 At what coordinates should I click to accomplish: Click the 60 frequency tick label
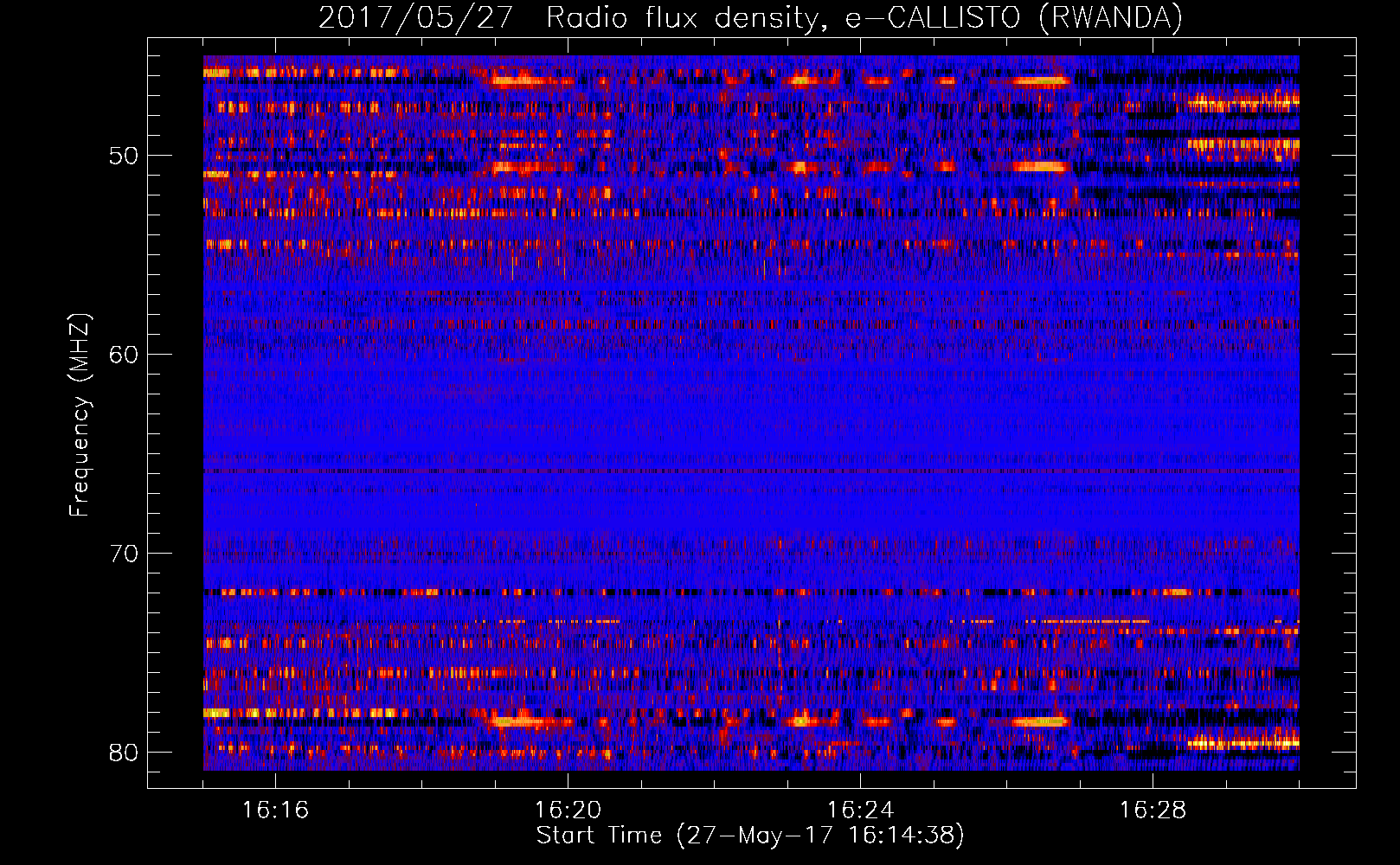click(x=123, y=355)
